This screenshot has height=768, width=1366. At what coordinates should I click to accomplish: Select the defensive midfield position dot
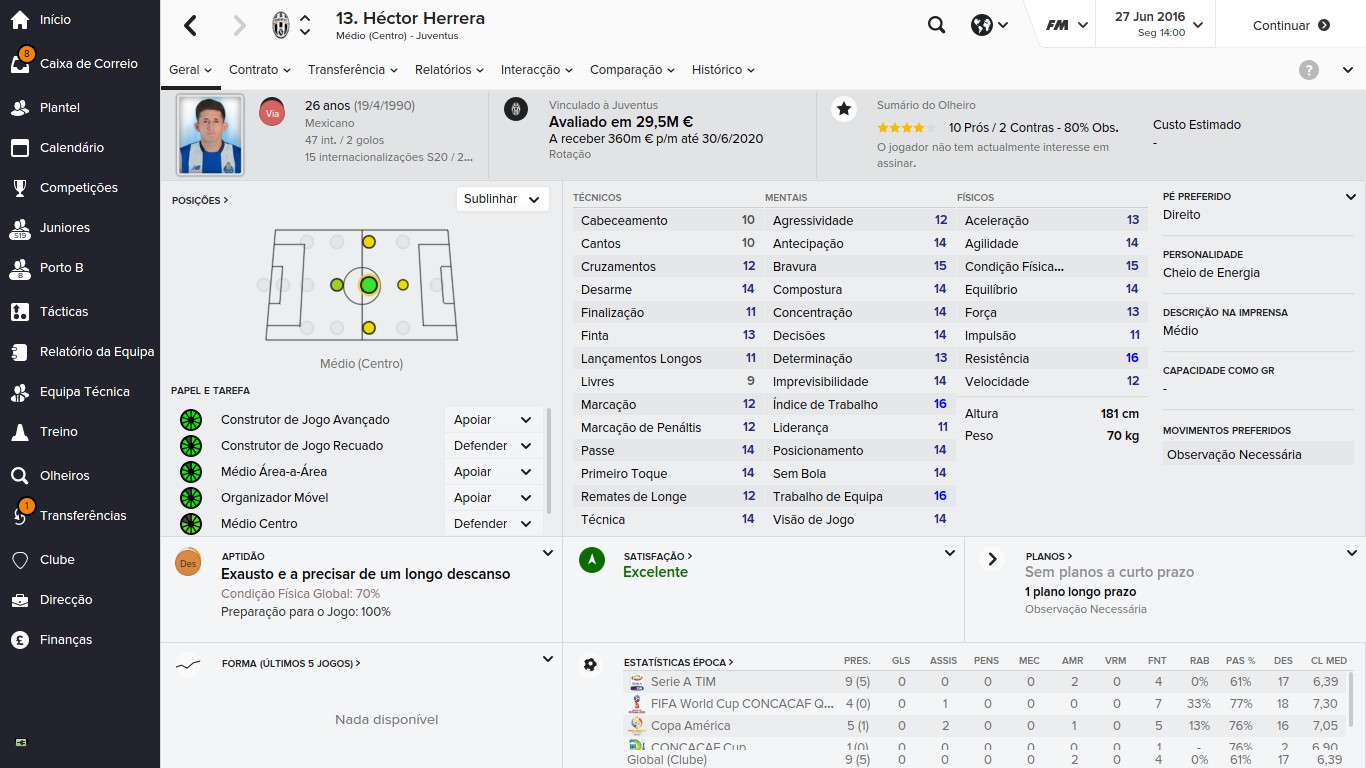(x=336, y=285)
